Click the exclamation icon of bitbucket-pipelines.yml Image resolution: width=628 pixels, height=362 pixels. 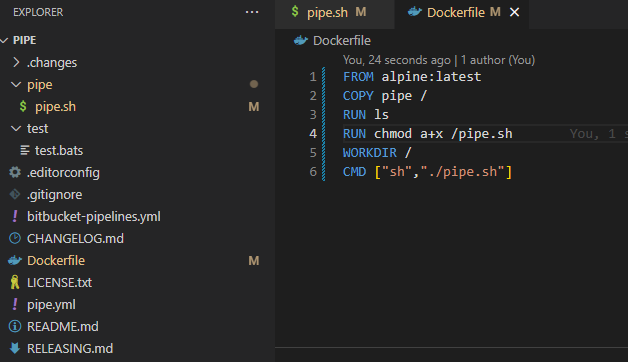tap(15, 217)
